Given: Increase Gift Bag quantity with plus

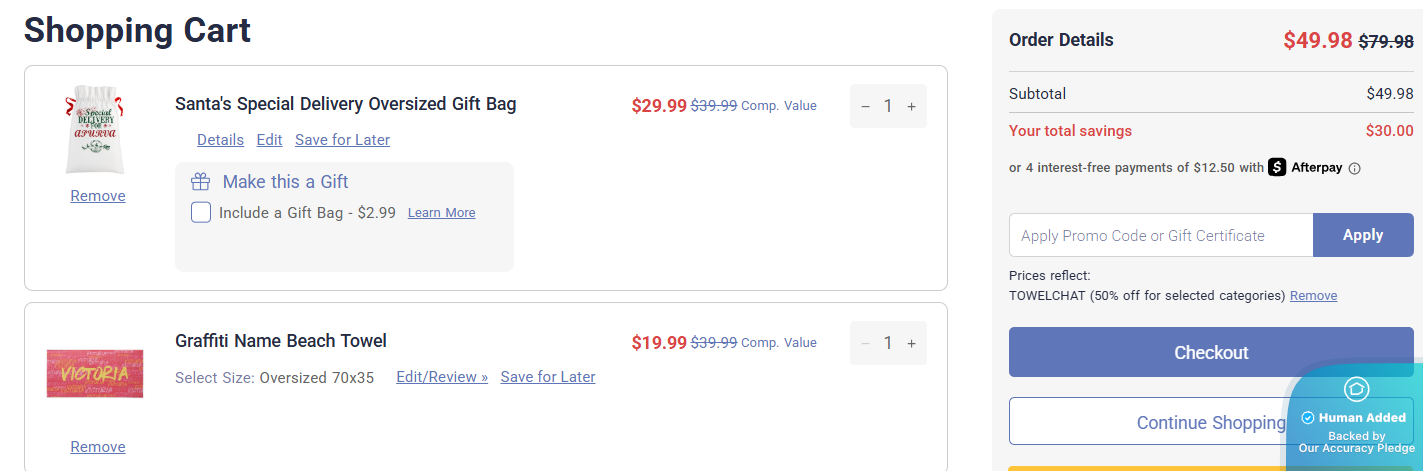Looking at the screenshot, I should pyautogui.click(x=911, y=106).
